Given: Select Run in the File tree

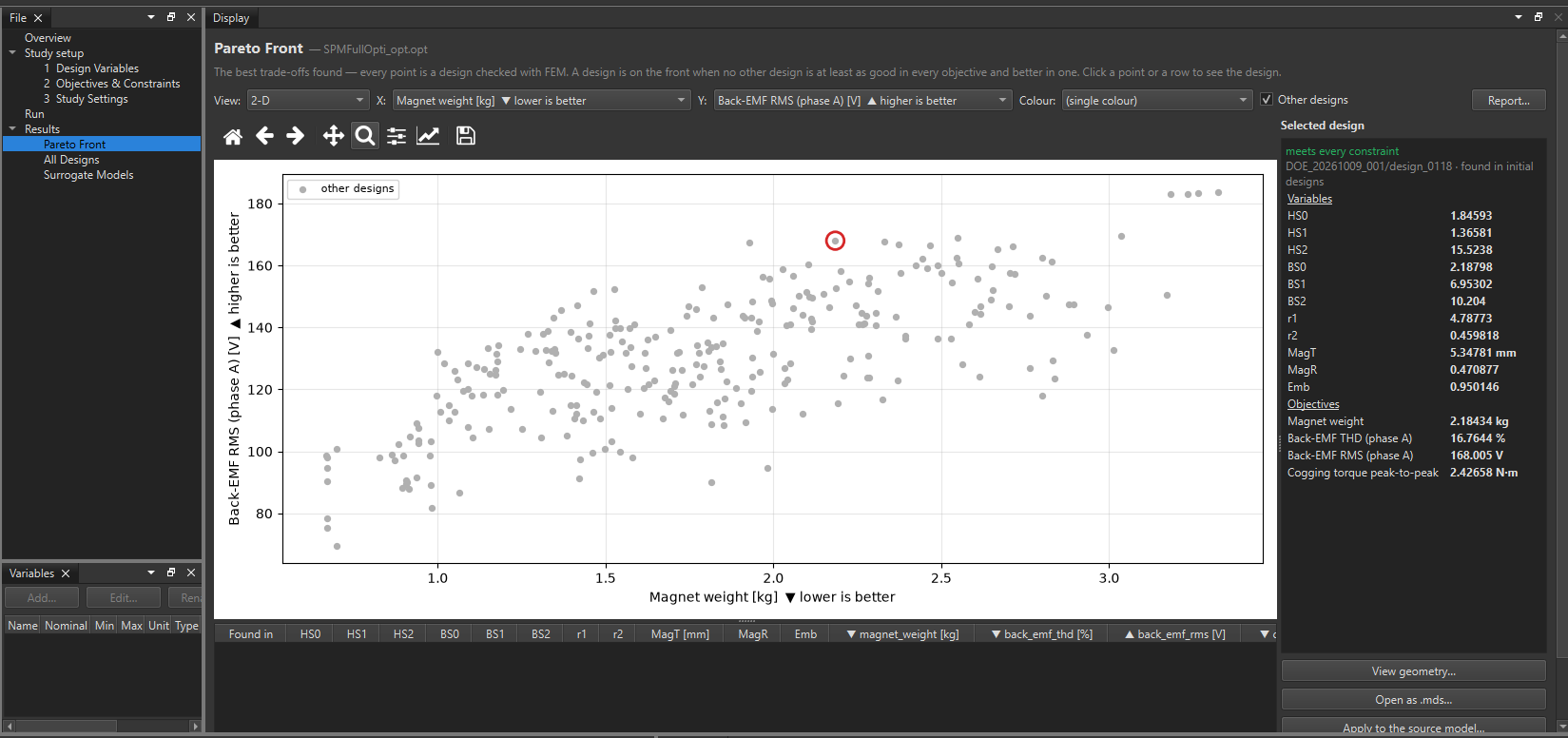Looking at the screenshot, I should point(34,114).
